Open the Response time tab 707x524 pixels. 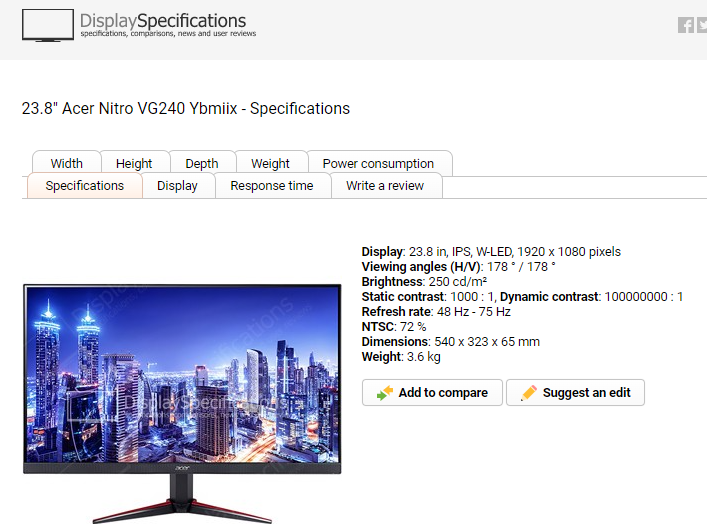[x=272, y=186]
